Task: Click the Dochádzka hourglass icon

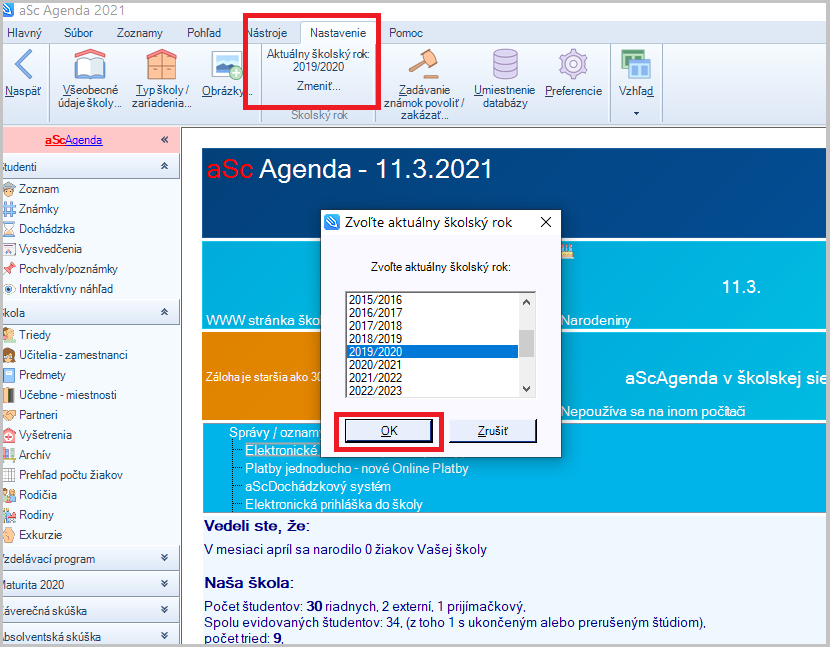Action: [x=9, y=229]
